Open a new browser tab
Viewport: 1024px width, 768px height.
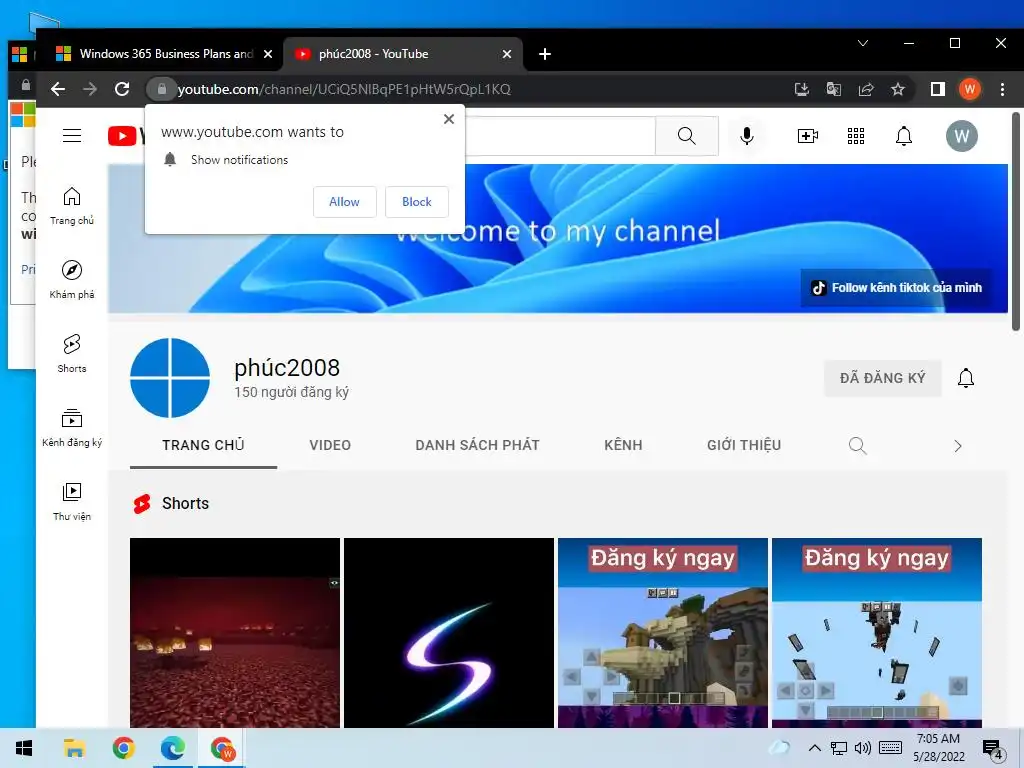545,54
